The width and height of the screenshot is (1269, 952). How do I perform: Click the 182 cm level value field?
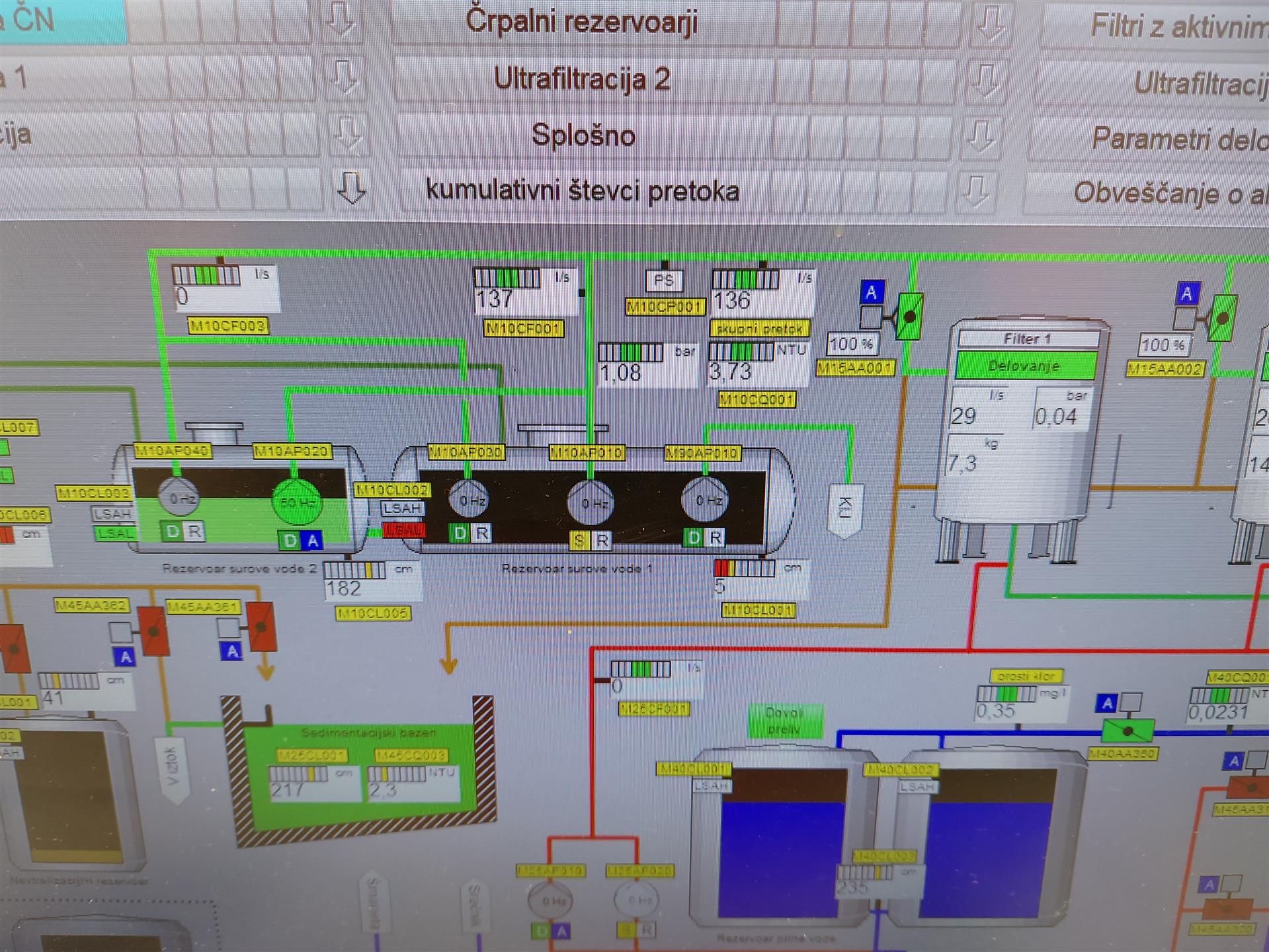coord(344,588)
